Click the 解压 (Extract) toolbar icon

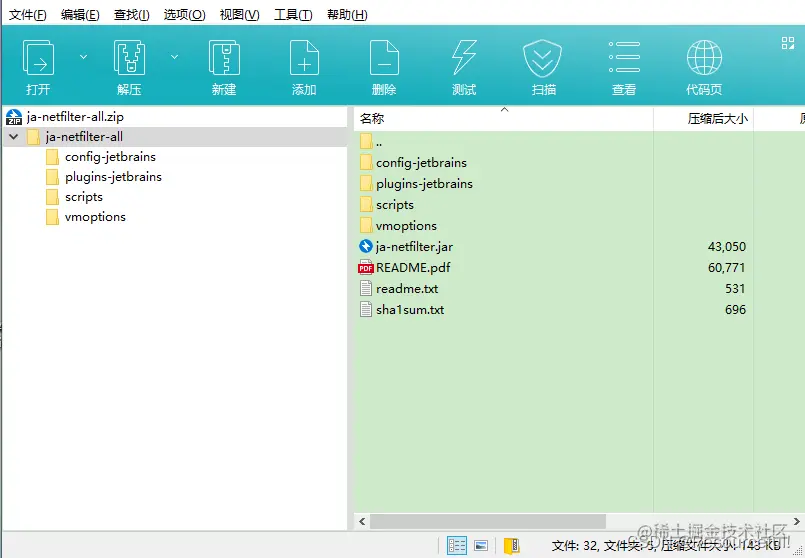(129, 57)
